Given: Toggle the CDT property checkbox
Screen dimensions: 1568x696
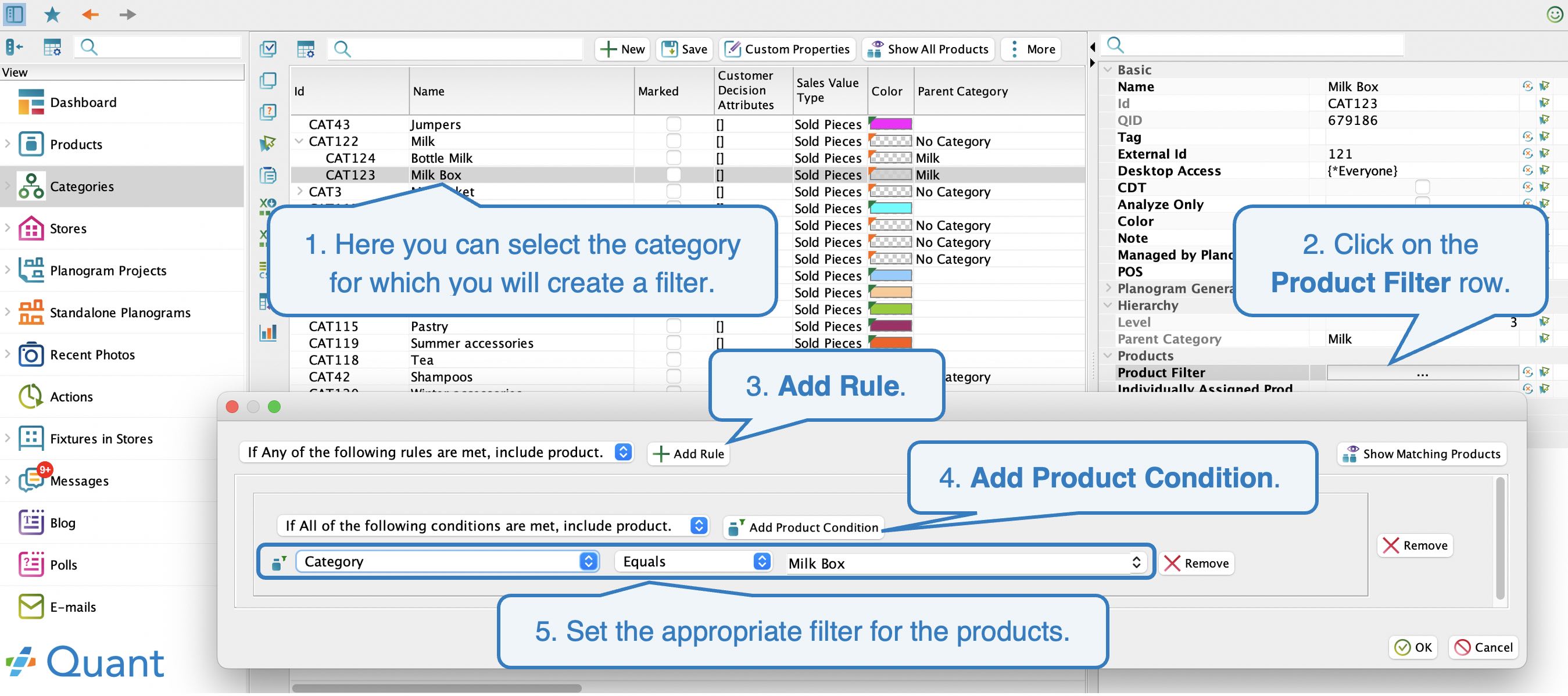Looking at the screenshot, I should point(1423,188).
